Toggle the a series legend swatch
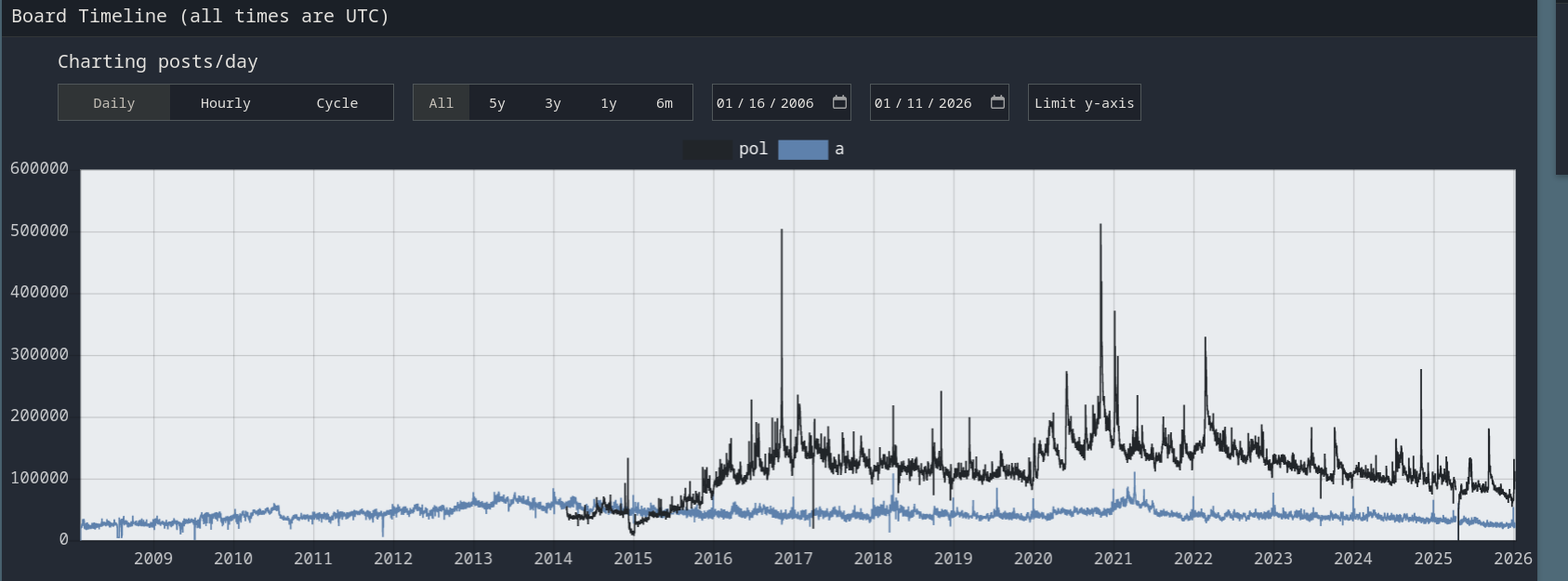This screenshot has width=1568, height=581. click(803, 150)
